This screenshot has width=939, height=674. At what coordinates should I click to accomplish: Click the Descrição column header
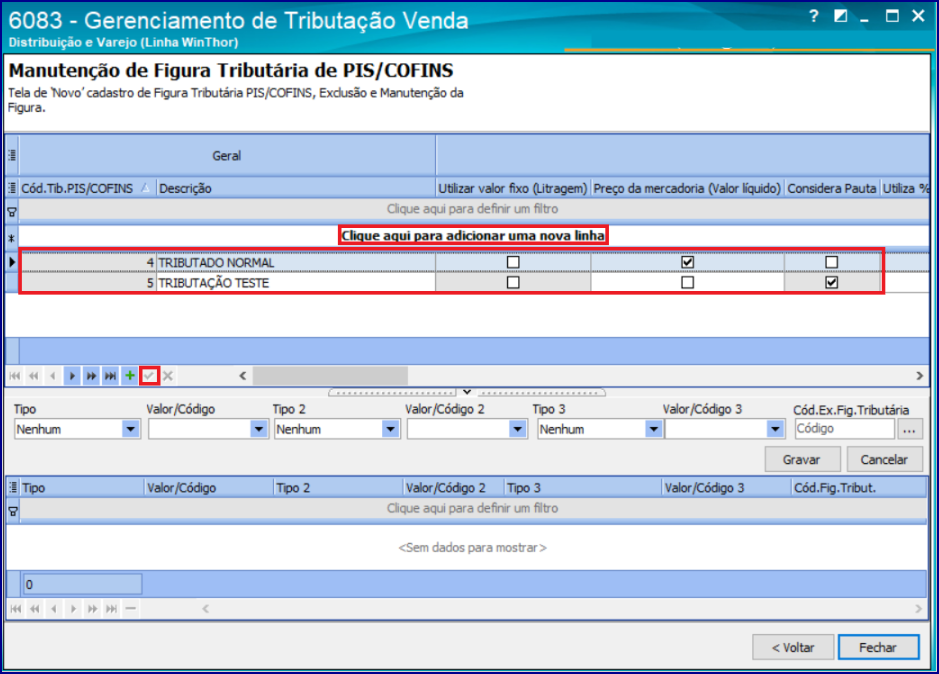coord(296,188)
